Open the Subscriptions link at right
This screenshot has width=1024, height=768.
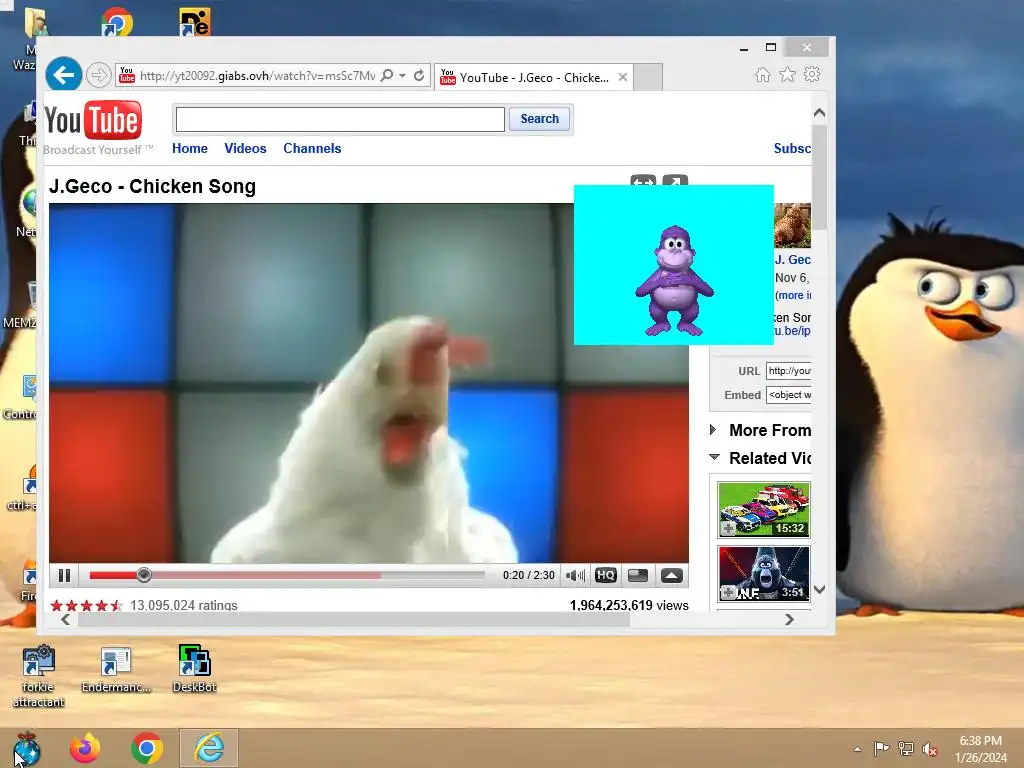pos(792,148)
